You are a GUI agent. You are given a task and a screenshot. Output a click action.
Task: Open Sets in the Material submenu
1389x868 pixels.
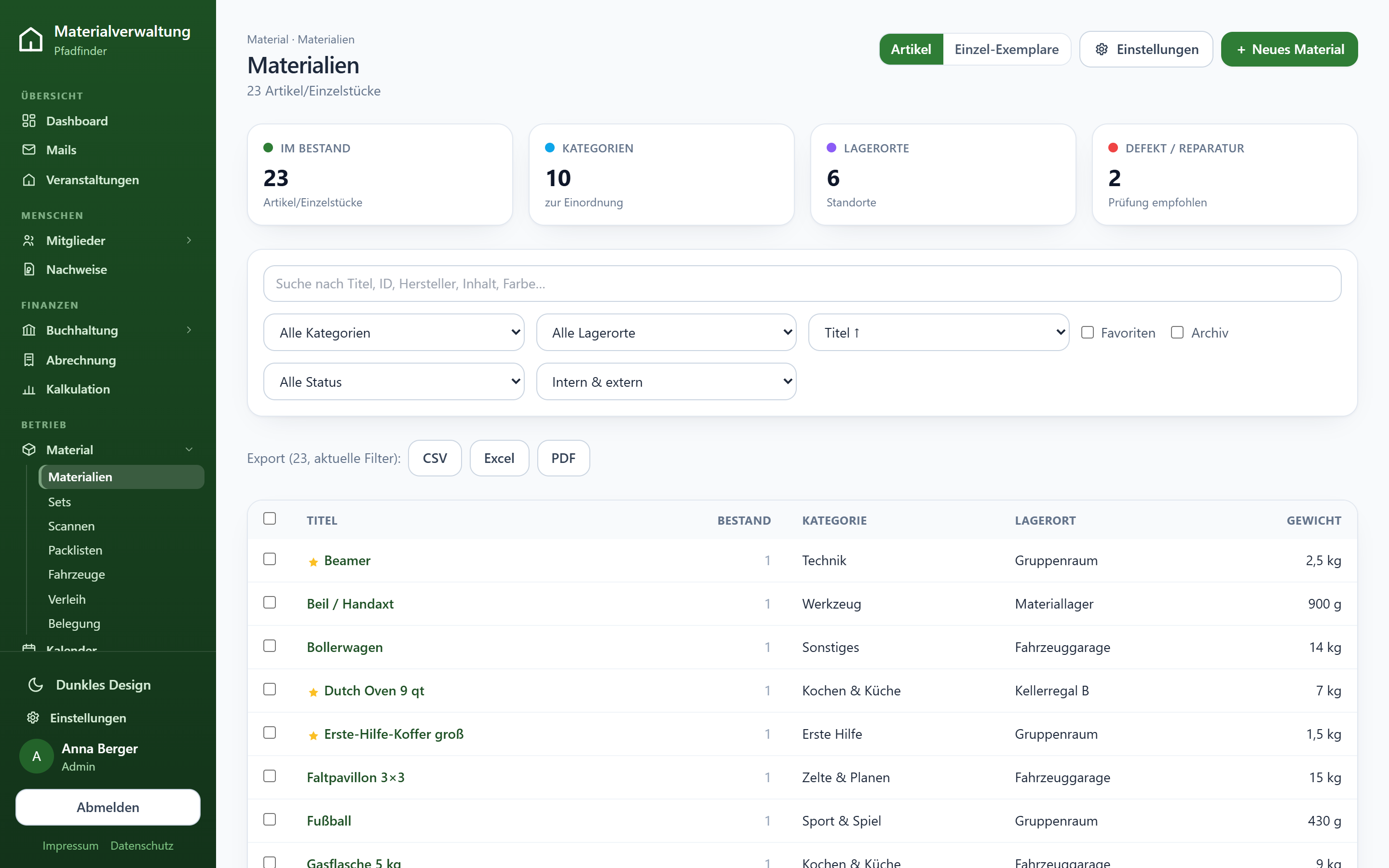pos(59,502)
